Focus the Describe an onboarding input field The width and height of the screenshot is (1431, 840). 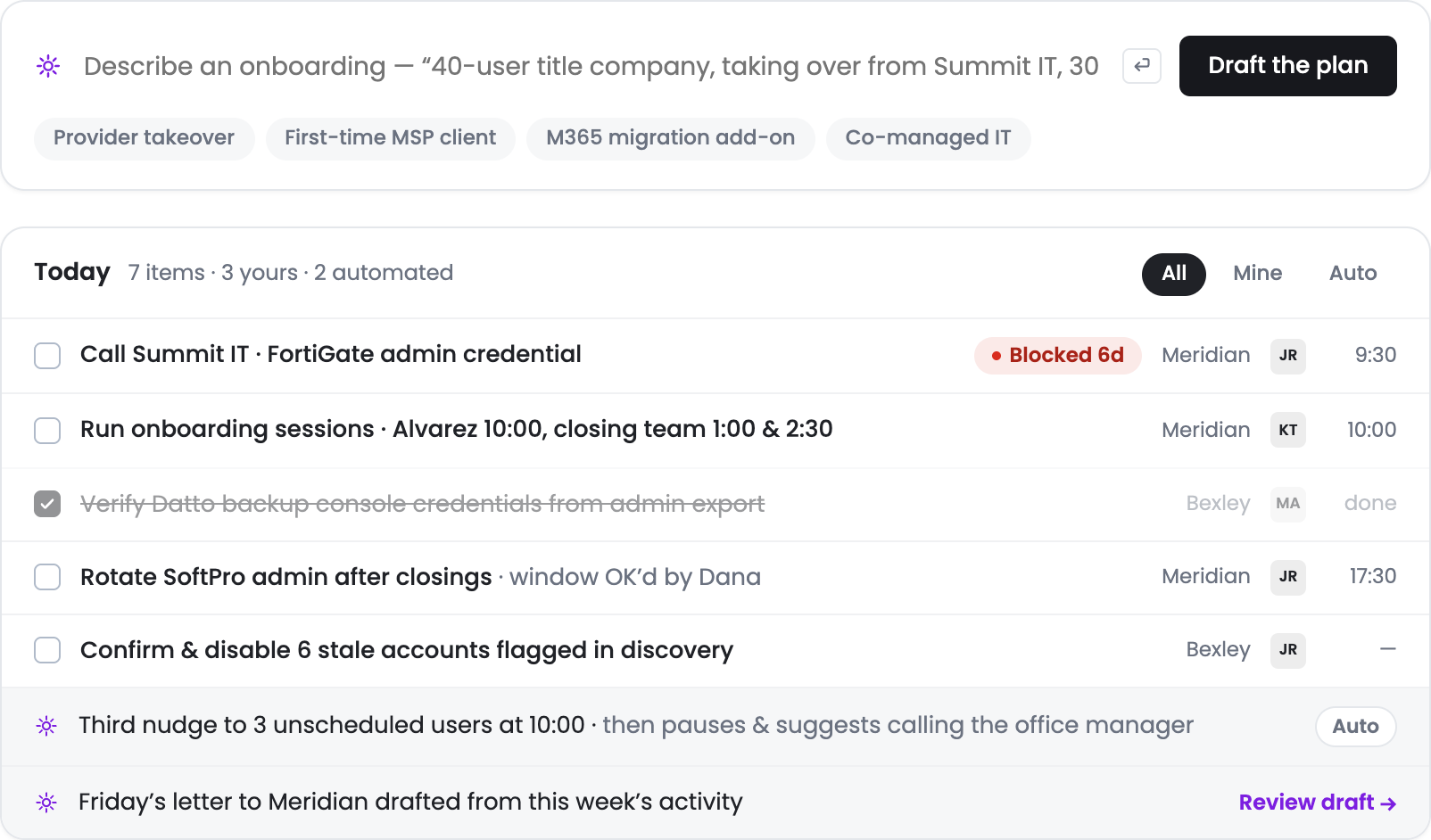(591, 66)
